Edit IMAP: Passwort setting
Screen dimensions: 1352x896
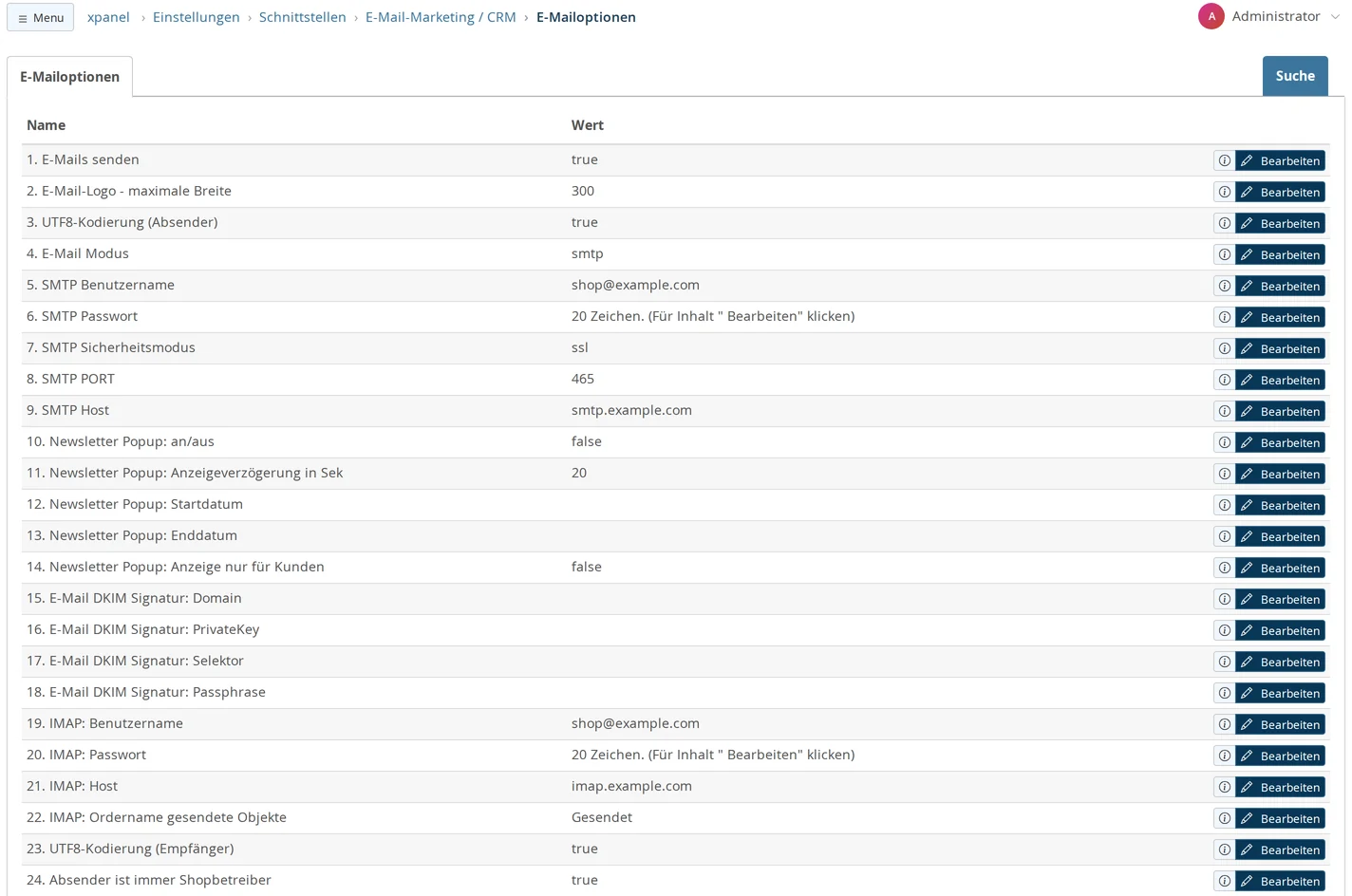click(1280, 756)
